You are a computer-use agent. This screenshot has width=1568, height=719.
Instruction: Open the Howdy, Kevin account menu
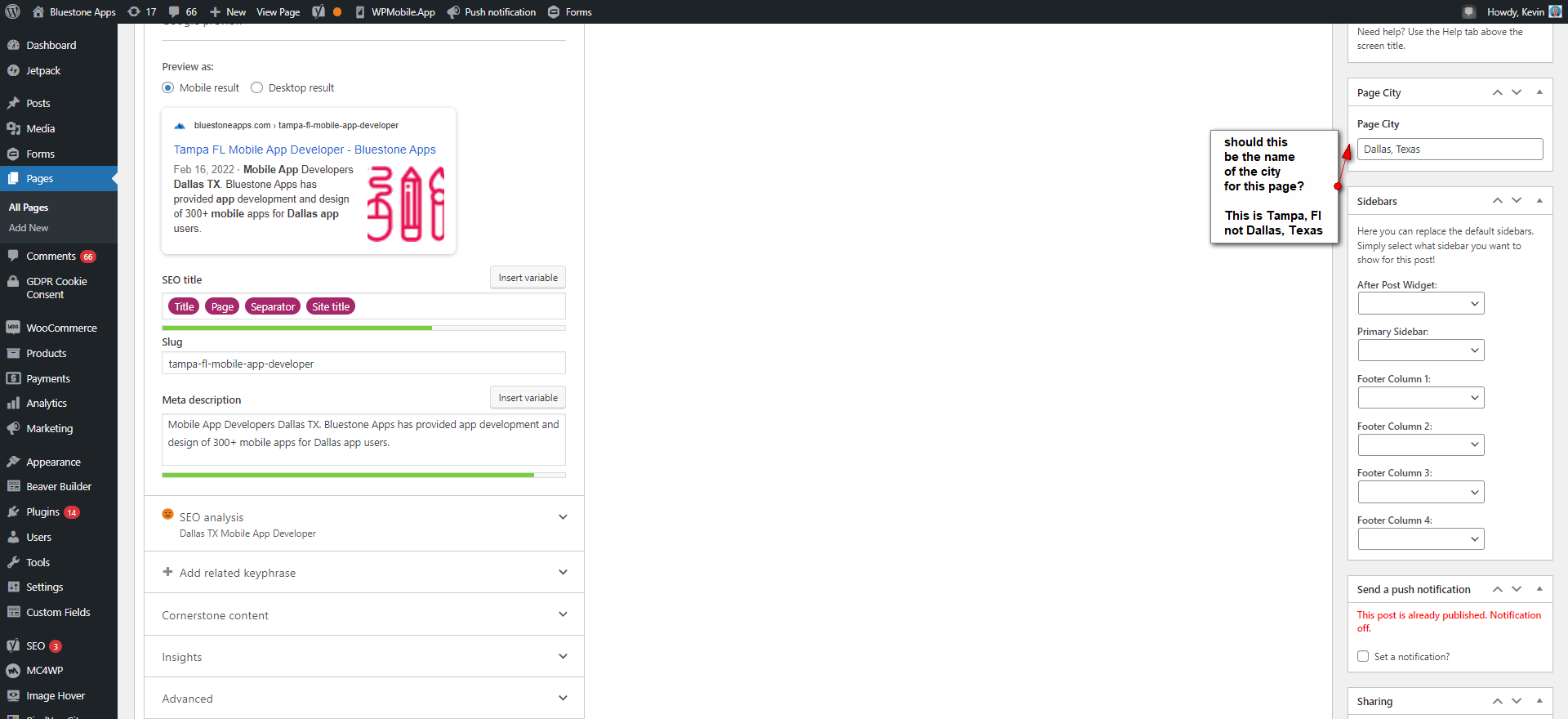click(x=1524, y=11)
